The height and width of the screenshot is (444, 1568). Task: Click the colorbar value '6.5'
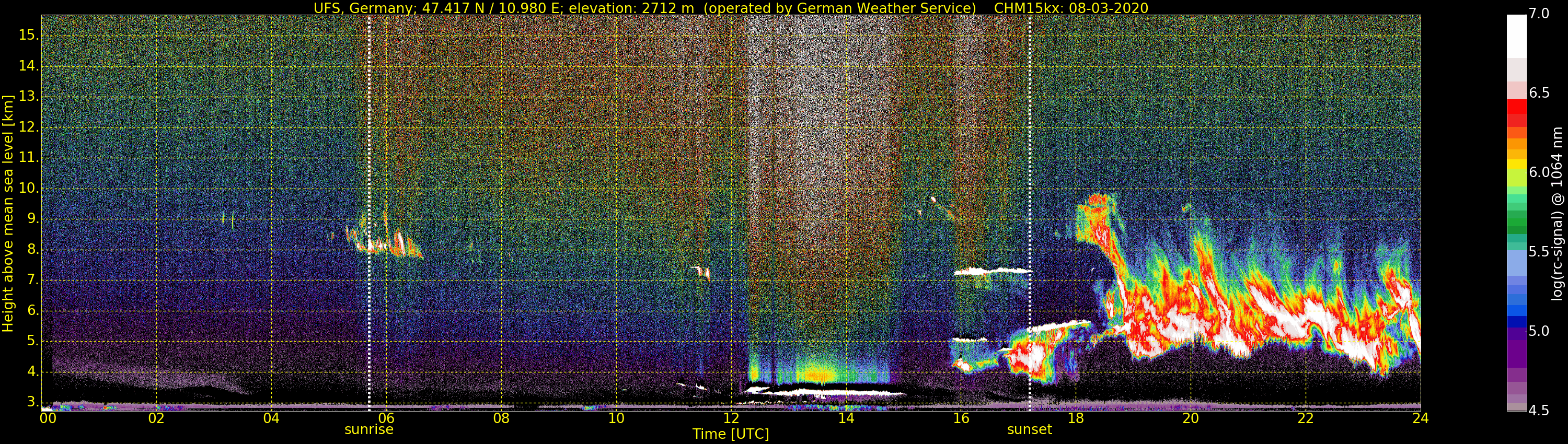[x=1539, y=93]
